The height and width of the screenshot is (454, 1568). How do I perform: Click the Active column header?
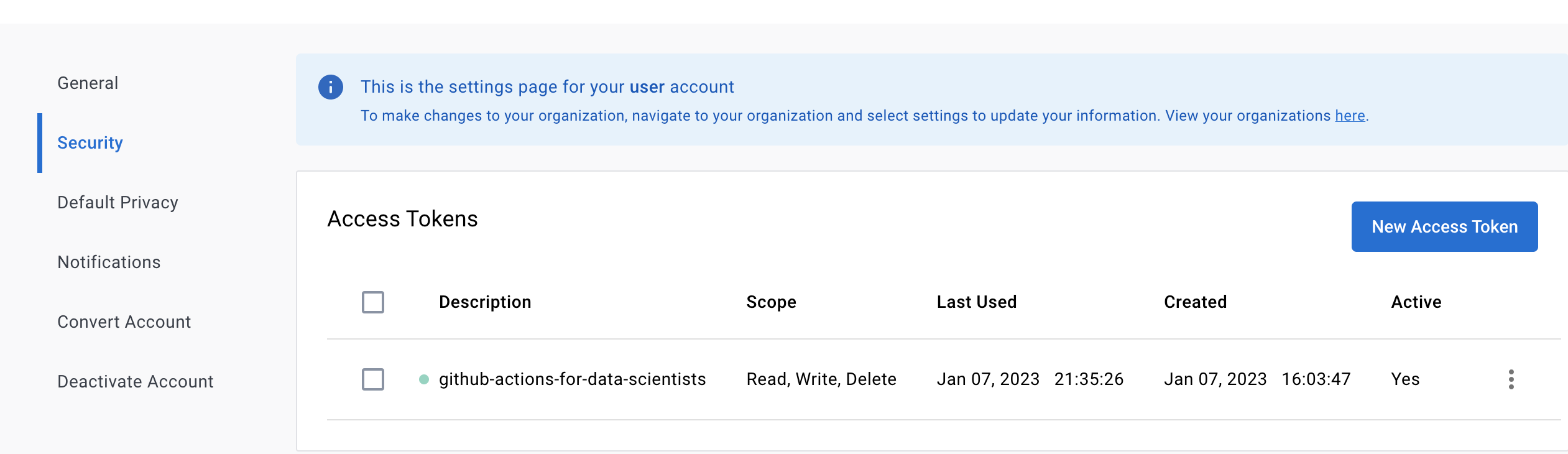click(1416, 302)
